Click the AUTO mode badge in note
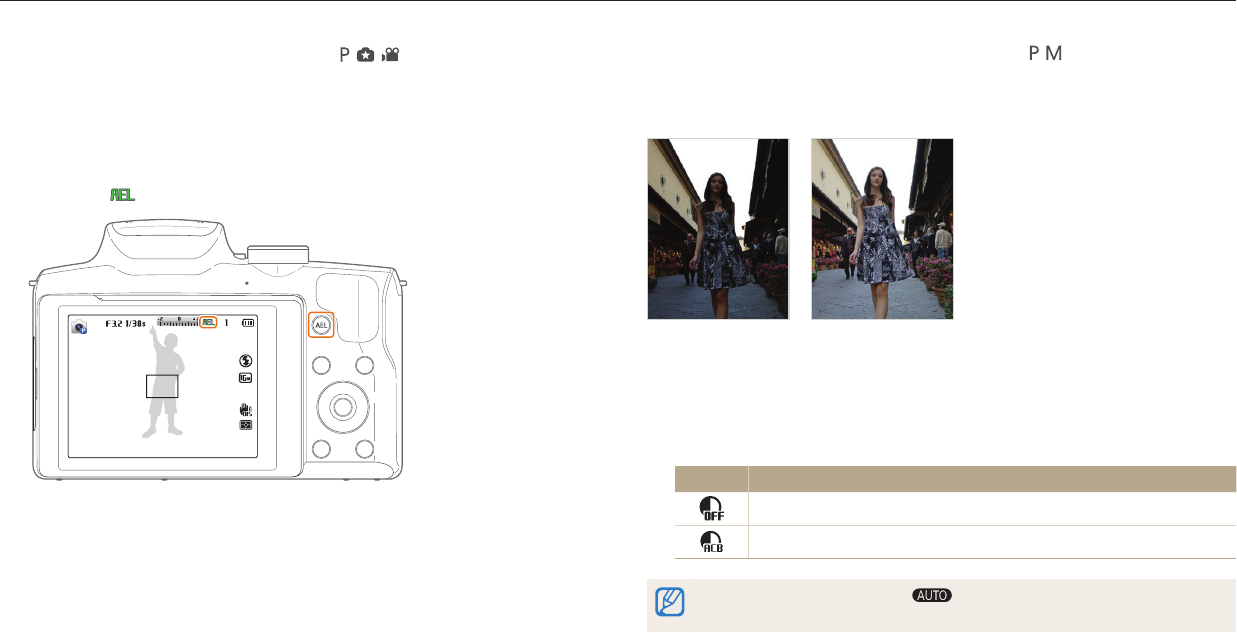 point(930,596)
